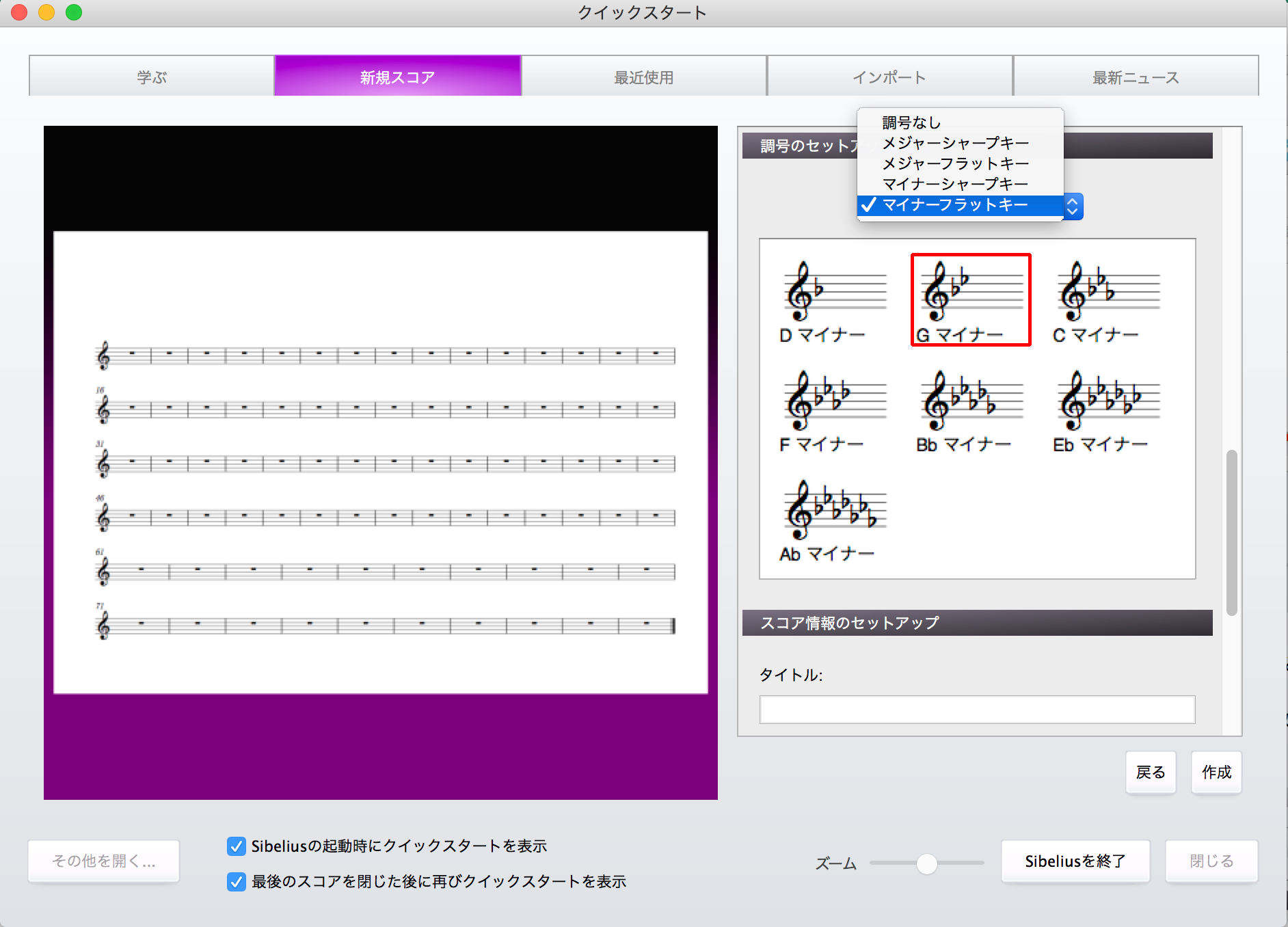The height and width of the screenshot is (927, 1288).
Task: Select the Bb マイナー key signature
Action: [x=970, y=410]
